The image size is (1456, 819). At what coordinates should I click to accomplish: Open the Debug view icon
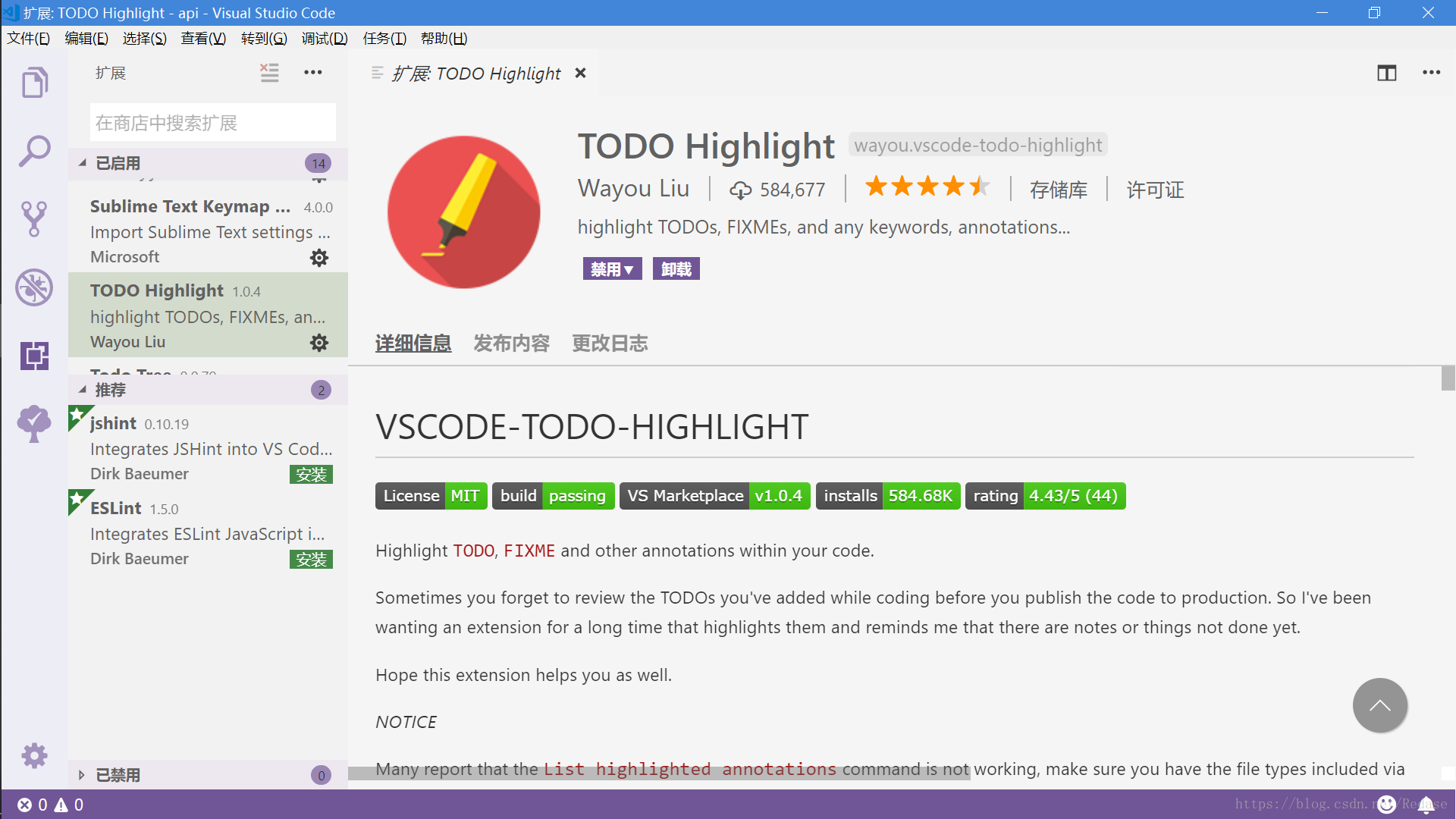coord(34,287)
